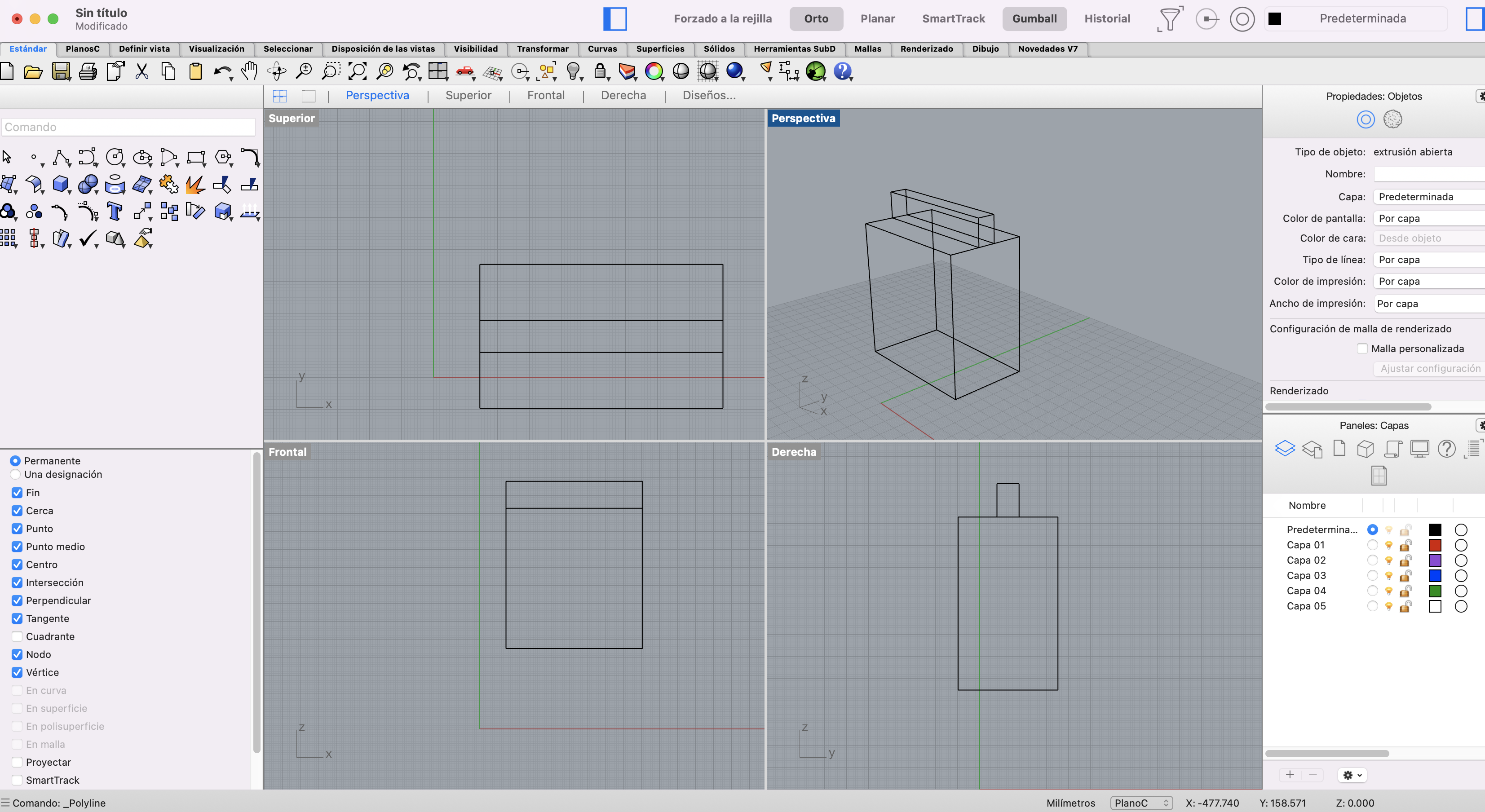Switch to the Curvas toolbar tab
The image size is (1485, 812).
click(x=602, y=49)
